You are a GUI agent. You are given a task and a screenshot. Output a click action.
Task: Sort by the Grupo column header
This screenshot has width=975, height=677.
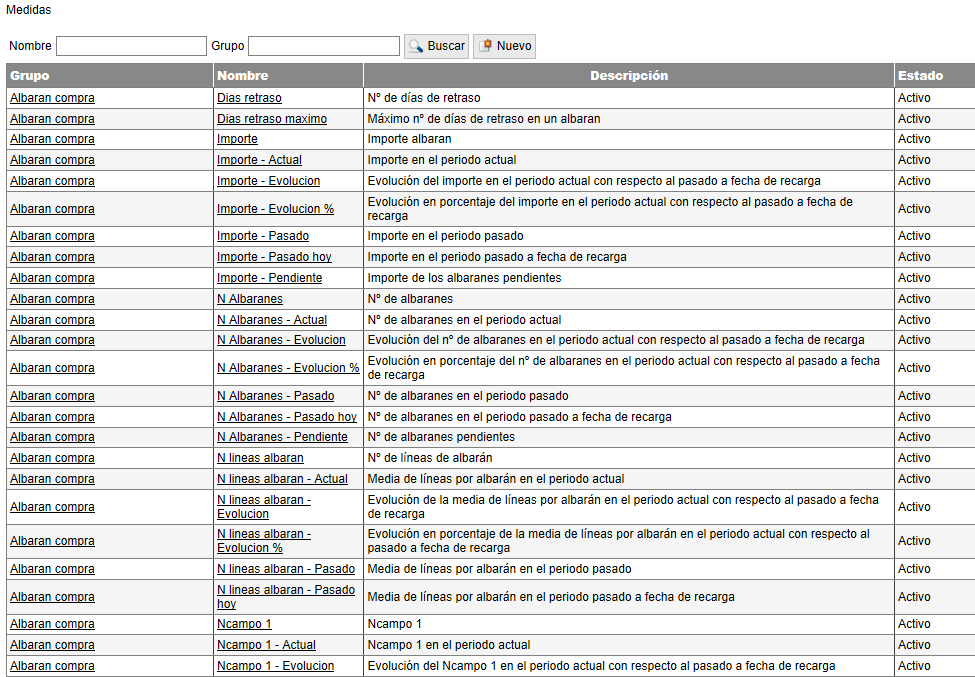(30, 76)
